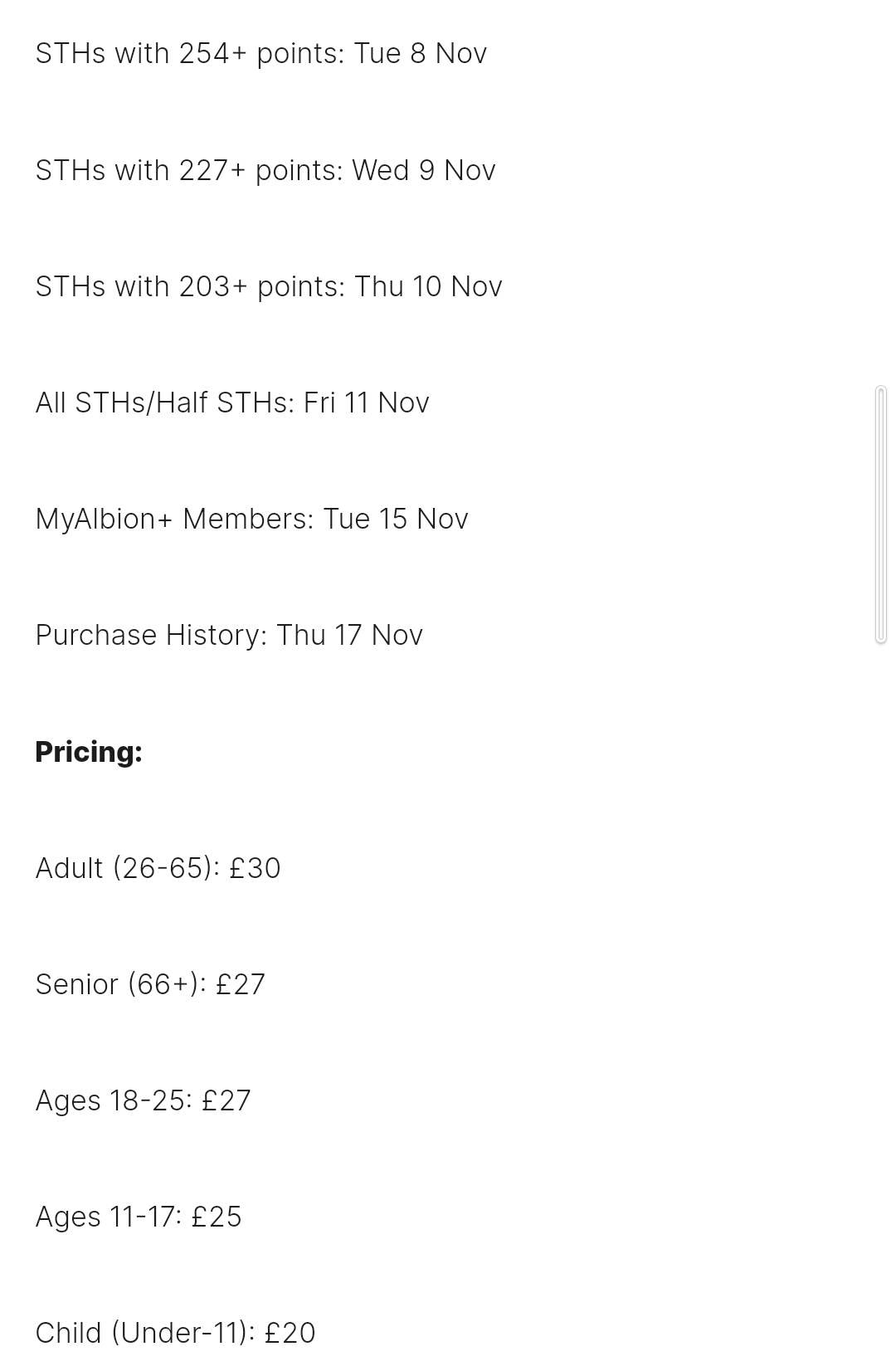
Task: Click the £30 adult price
Action: (255, 868)
